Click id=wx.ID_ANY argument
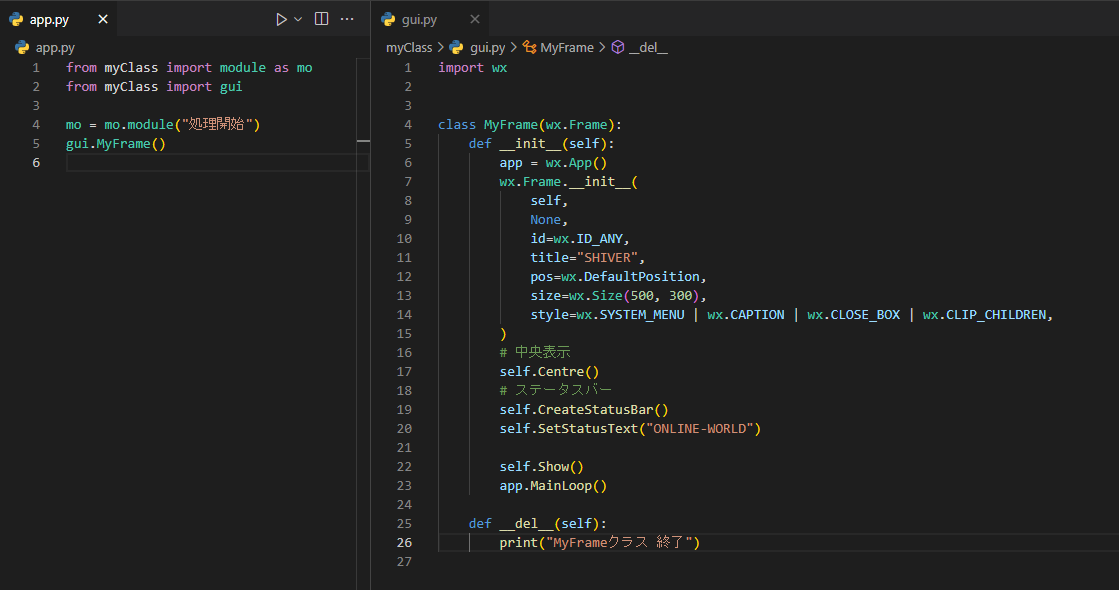 579,239
